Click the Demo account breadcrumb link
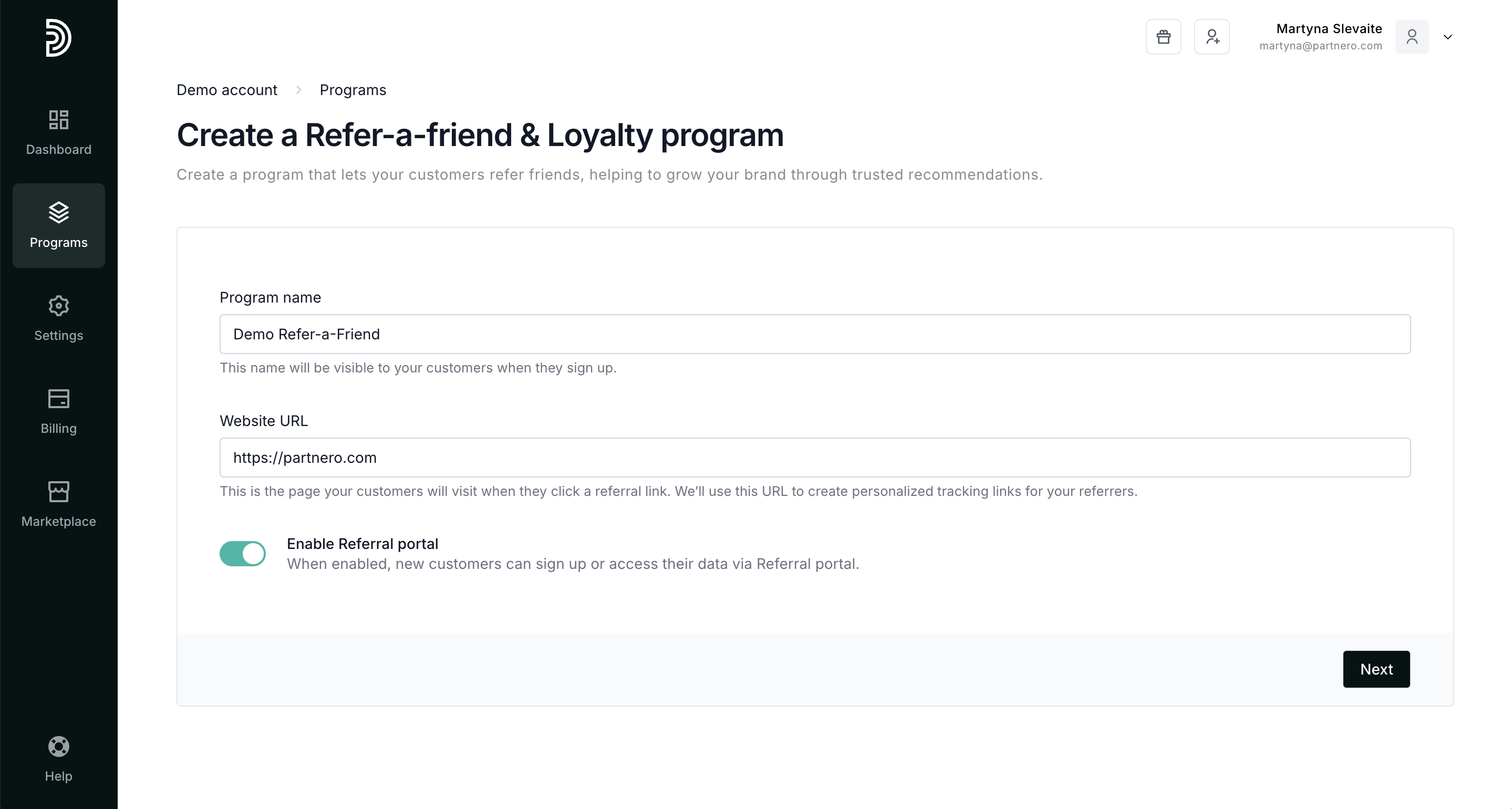The image size is (1512, 809). tap(226, 90)
